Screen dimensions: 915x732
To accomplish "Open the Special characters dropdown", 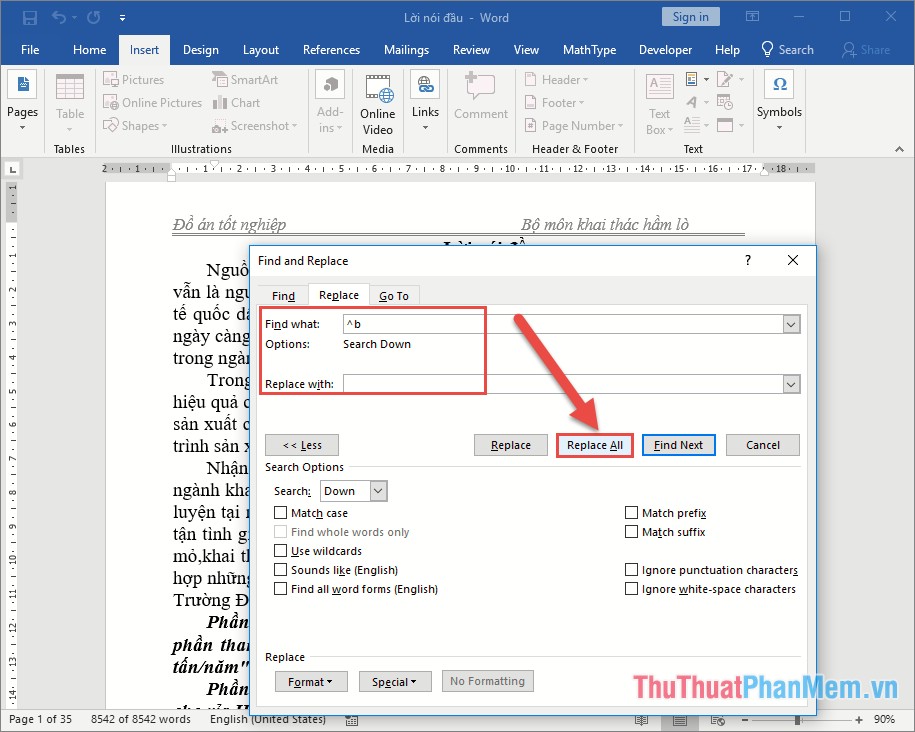I will click(394, 681).
